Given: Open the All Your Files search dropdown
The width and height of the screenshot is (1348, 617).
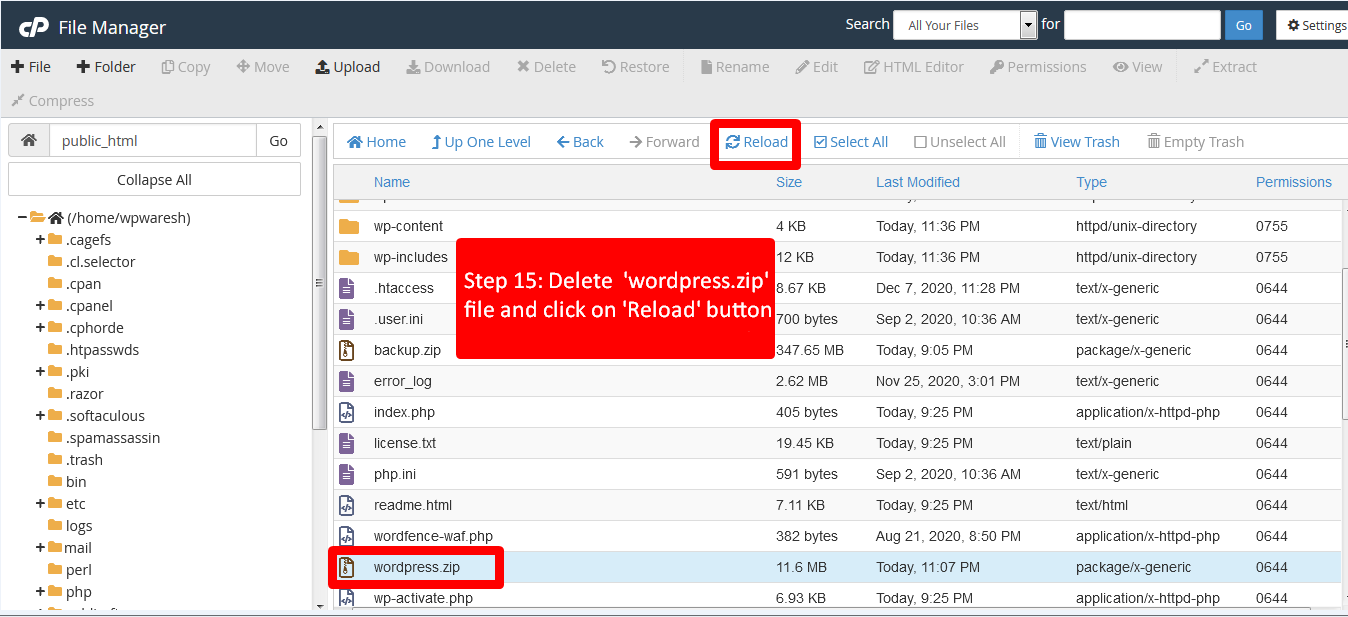Looking at the screenshot, I should (965, 25).
